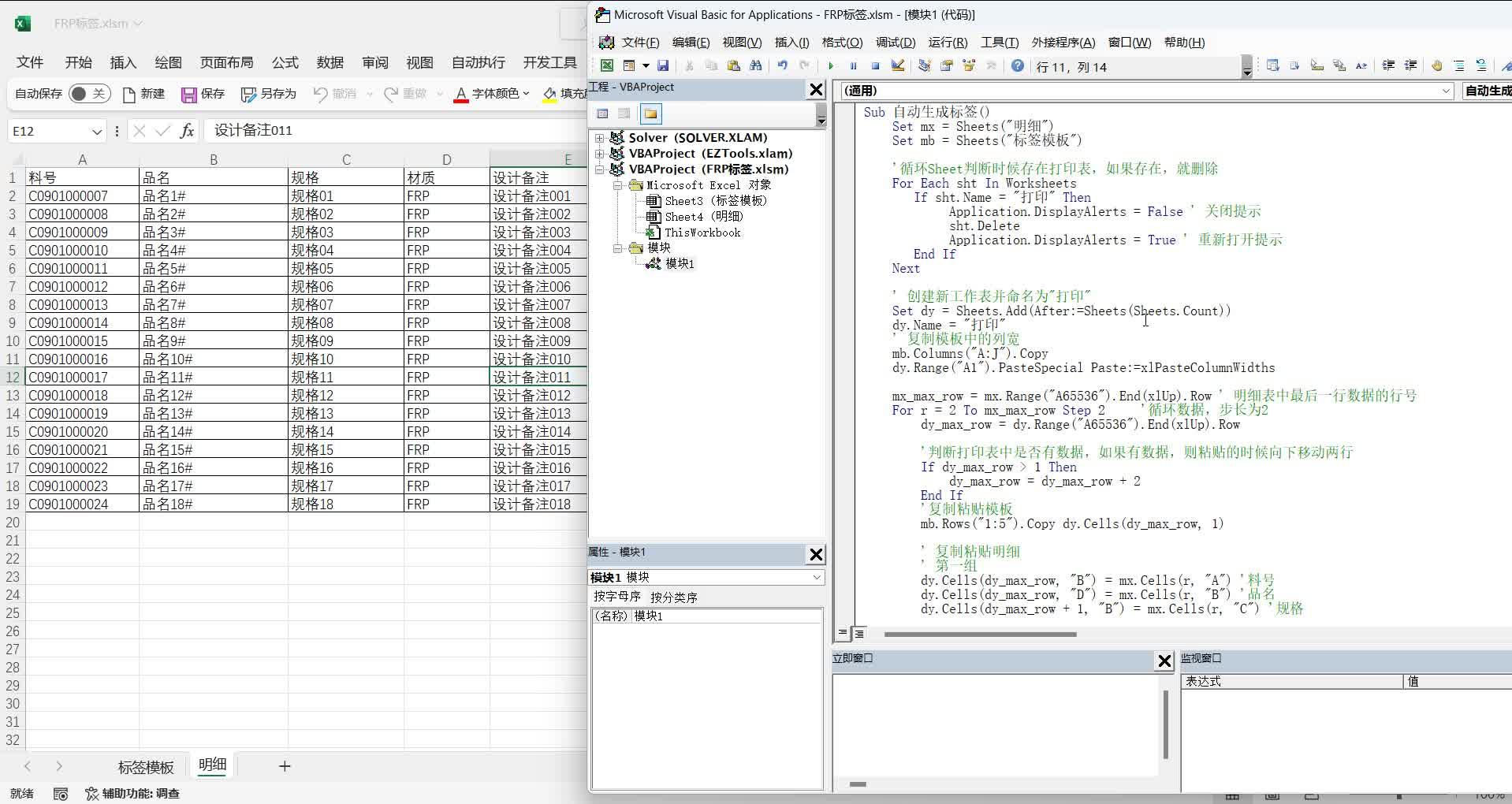Click the View Microsoft Excel icon
Image resolution: width=1512 pixels, height=804 pixels.
(607, 66)
